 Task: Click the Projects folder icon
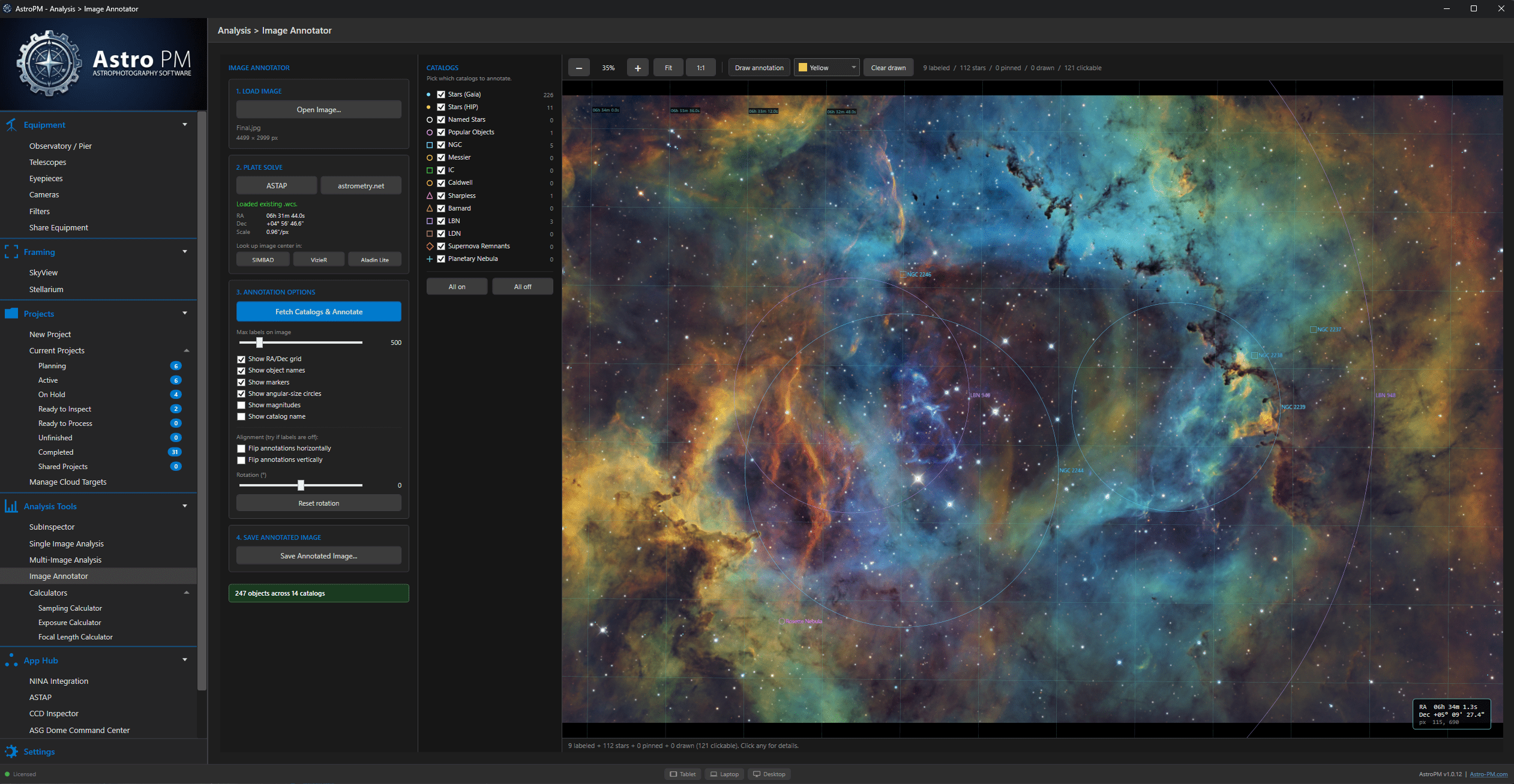[x=11, y=314]
